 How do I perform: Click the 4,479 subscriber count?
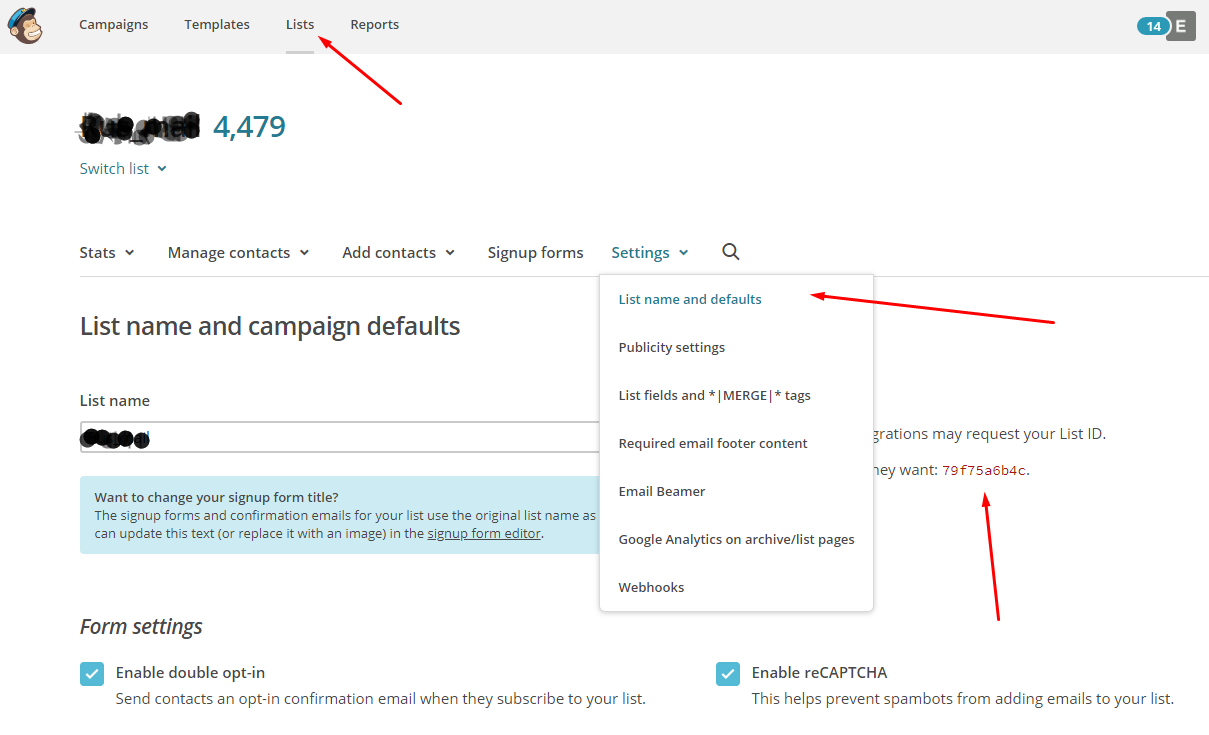point(249,127)
